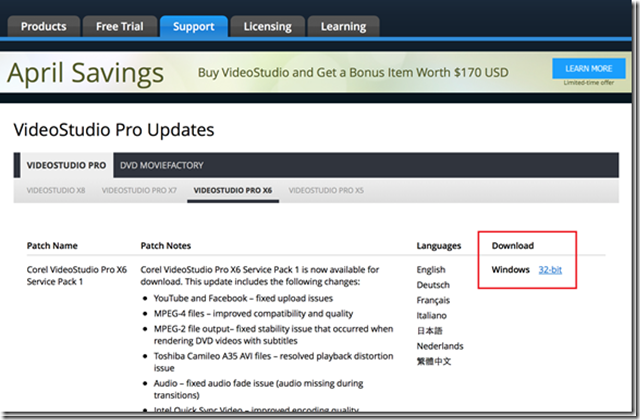The image size is (640, 420).
Task: Click the Toshiba Camileo A35 AVI bullet
Action: pyautogui.click(x=273, y=362)
